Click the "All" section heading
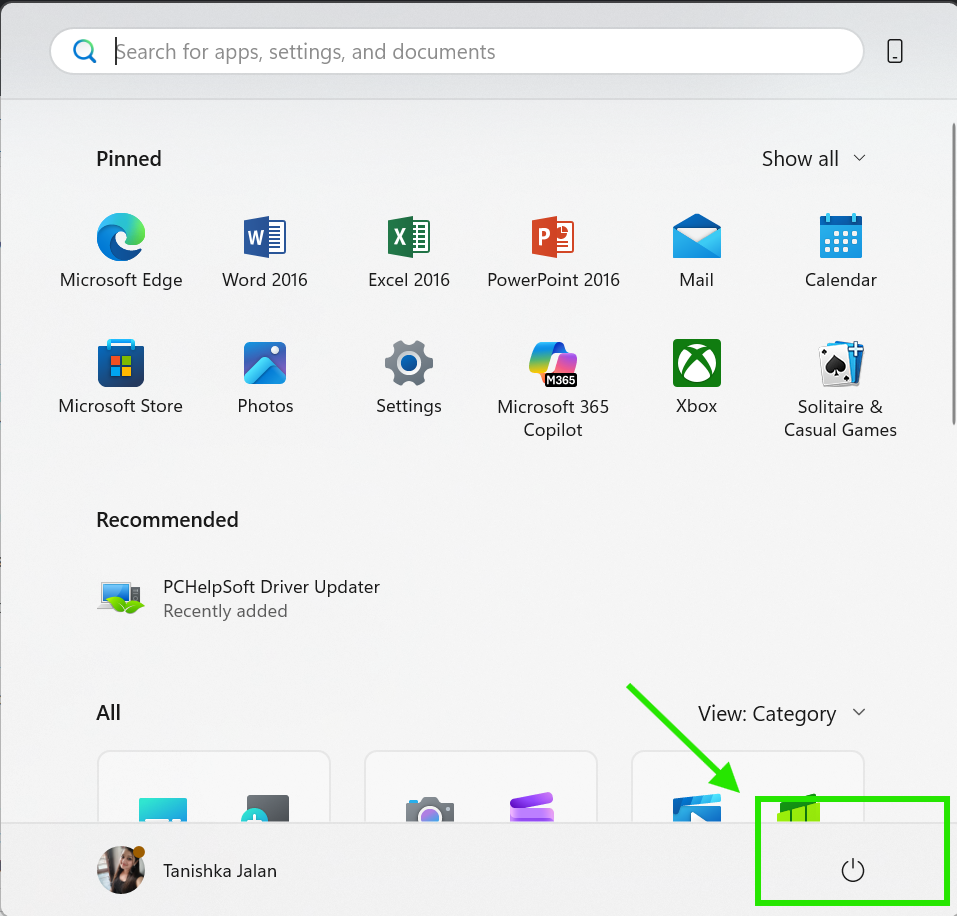 point(108,713)
